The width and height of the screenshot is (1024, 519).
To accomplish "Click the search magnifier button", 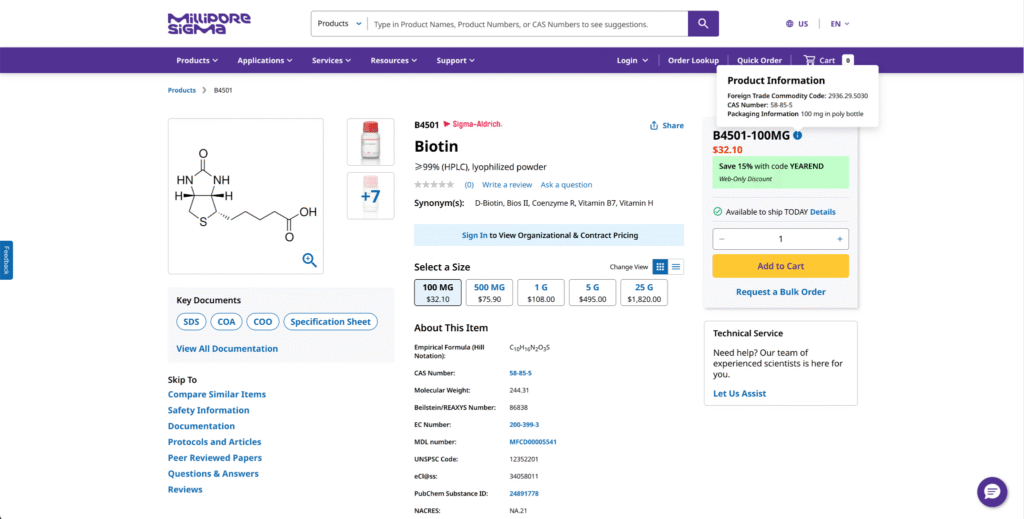I will 703,23.
